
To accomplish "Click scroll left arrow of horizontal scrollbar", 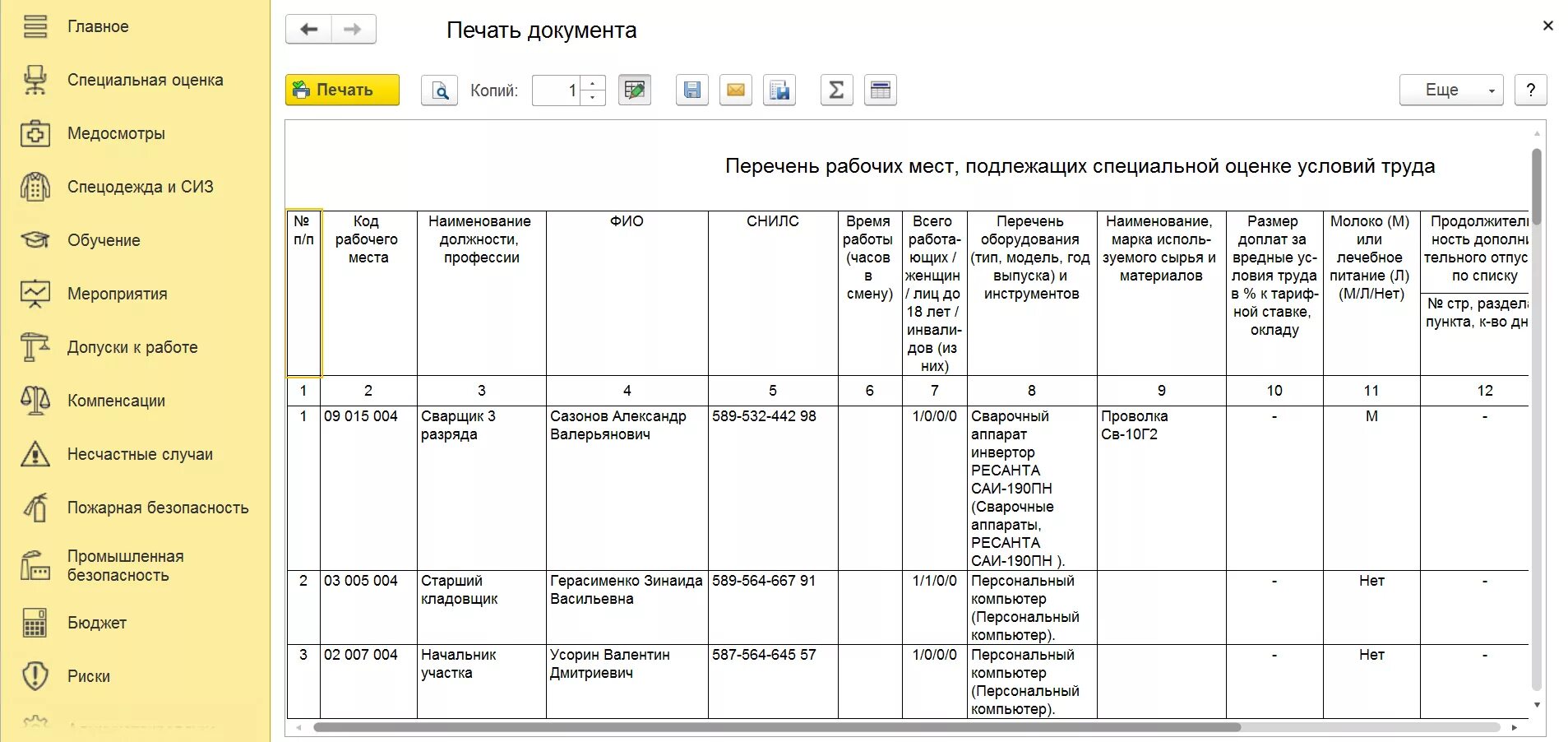I will (298, 727).
